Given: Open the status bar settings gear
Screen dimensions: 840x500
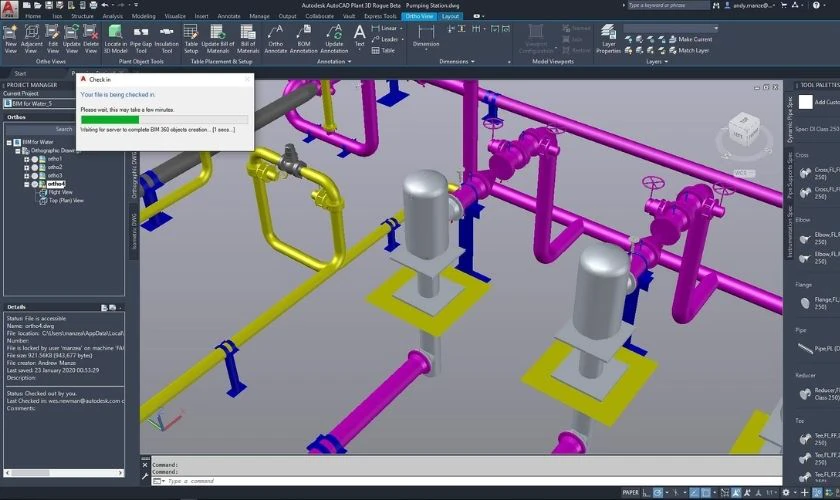Looking at the screenshot, I should (x=786, y=492).
